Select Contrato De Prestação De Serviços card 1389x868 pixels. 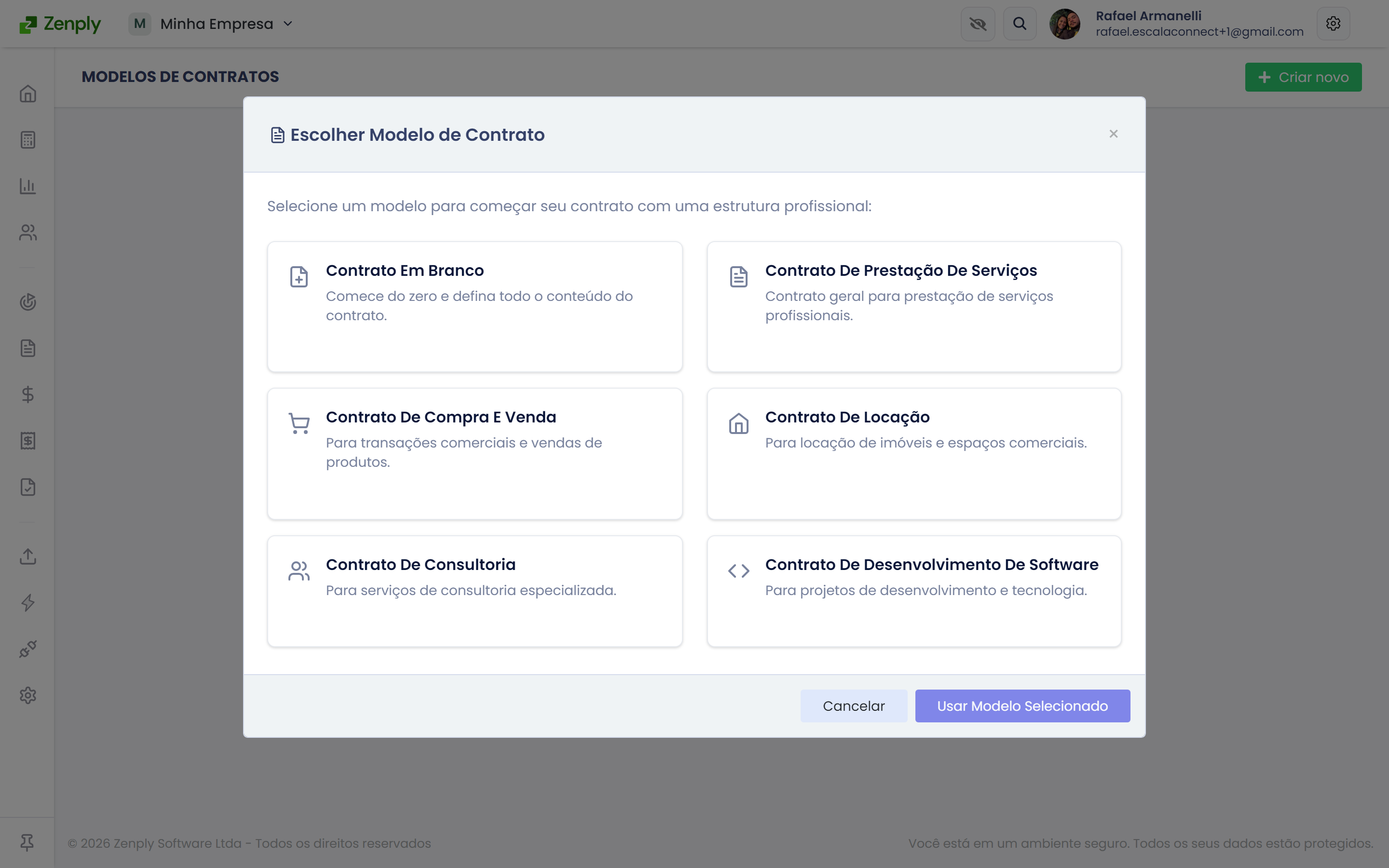(x=914, y=307)
